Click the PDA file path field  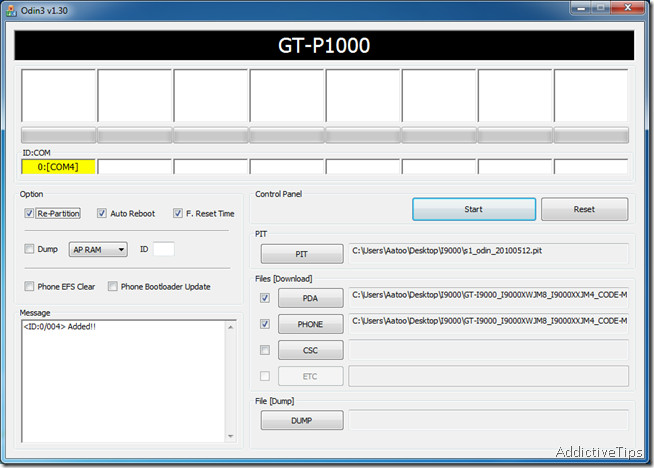click(x=488, y=298)
